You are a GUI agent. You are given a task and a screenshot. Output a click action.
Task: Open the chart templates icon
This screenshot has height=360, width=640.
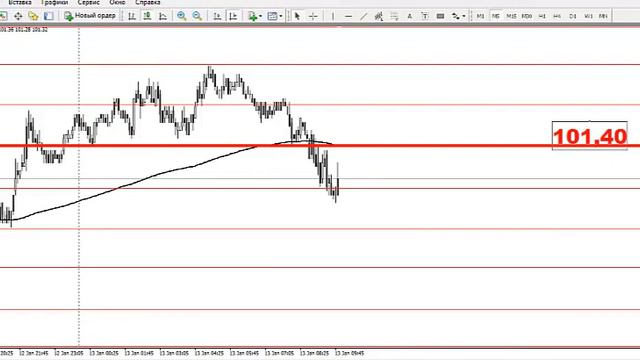[272, 16]
